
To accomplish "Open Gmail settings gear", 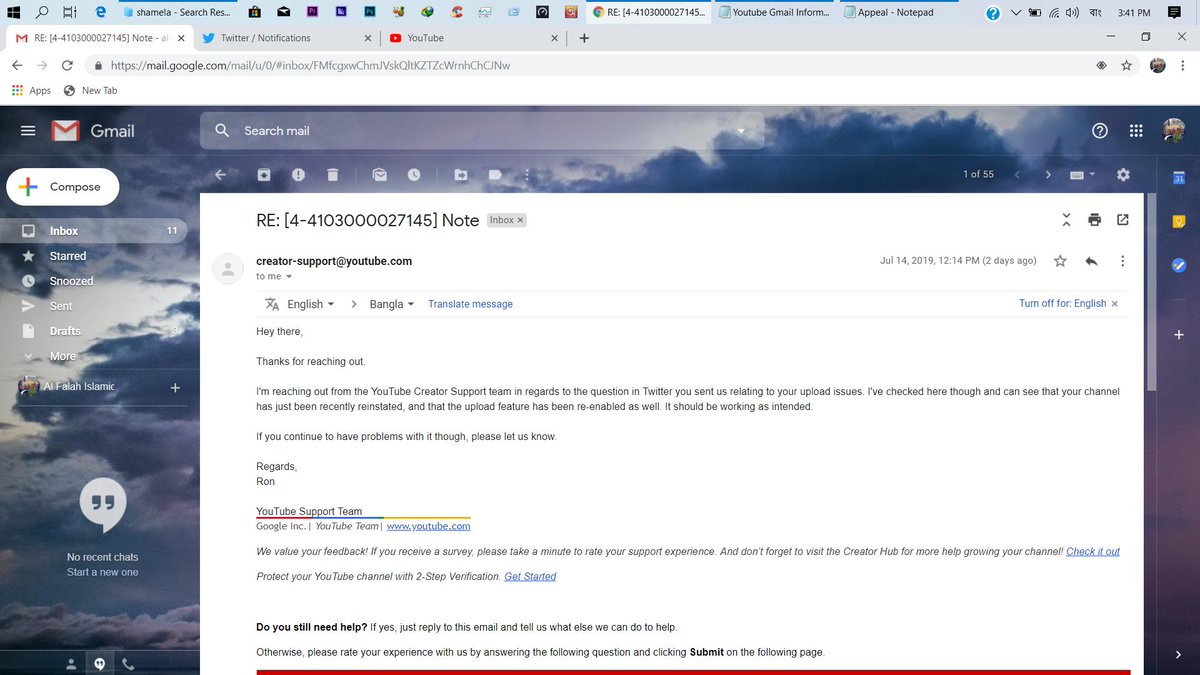I will click(x=1123, y=174).
